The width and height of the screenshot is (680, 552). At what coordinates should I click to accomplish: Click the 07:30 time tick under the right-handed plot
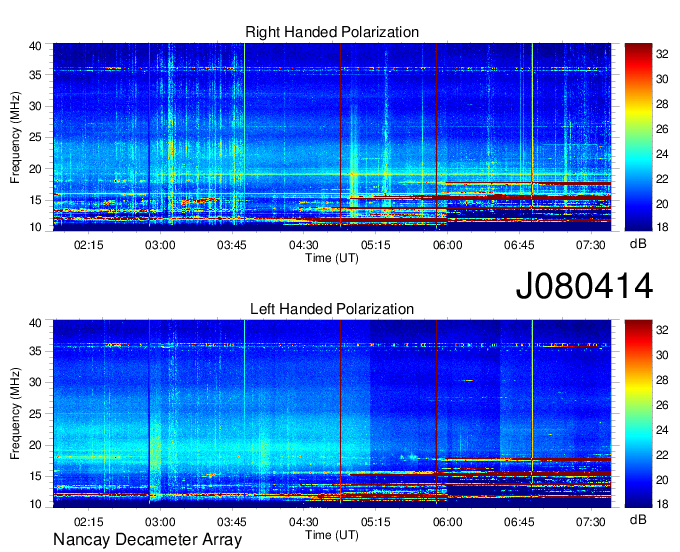[591, 245]
